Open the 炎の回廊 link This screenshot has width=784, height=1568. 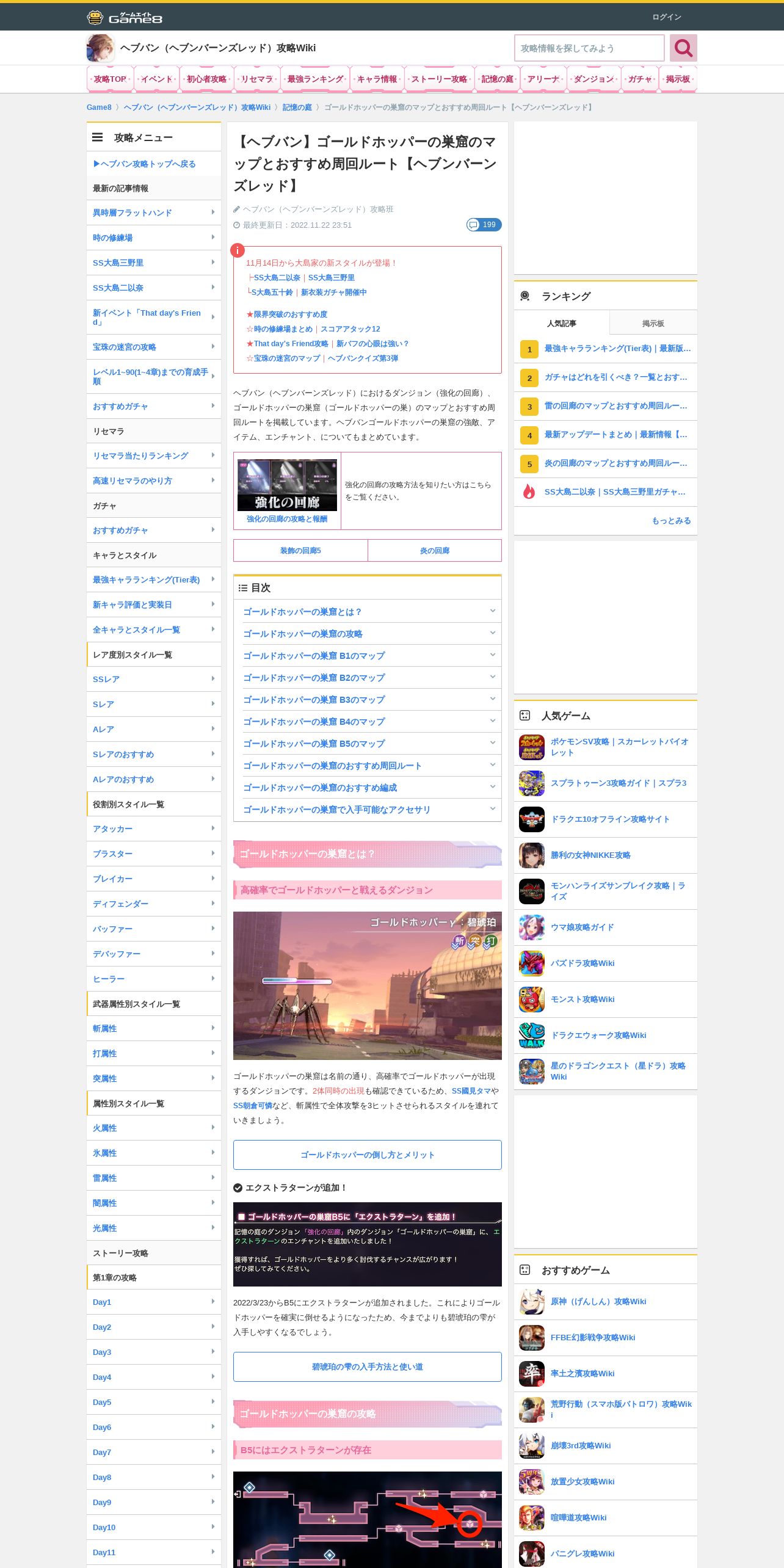(435, 550)
